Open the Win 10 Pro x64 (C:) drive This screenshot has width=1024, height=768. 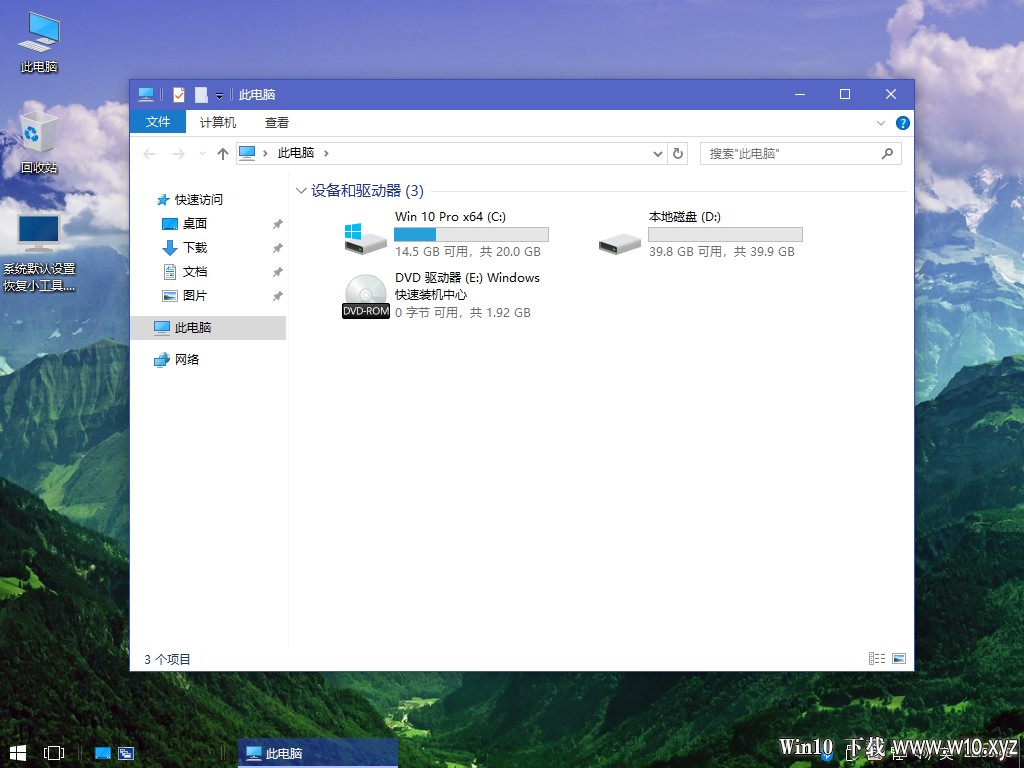366,238
